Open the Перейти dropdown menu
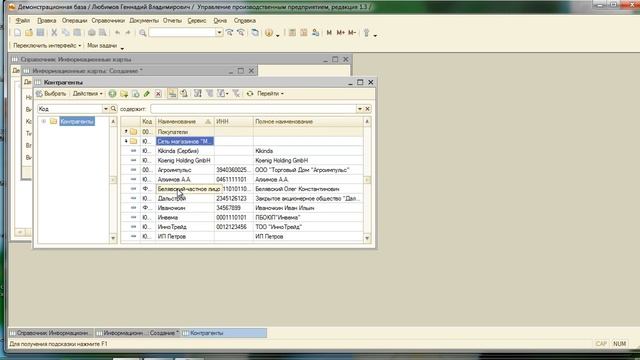Screen dimensions: 640x360 pyautogui.click(x=270, y=94)
